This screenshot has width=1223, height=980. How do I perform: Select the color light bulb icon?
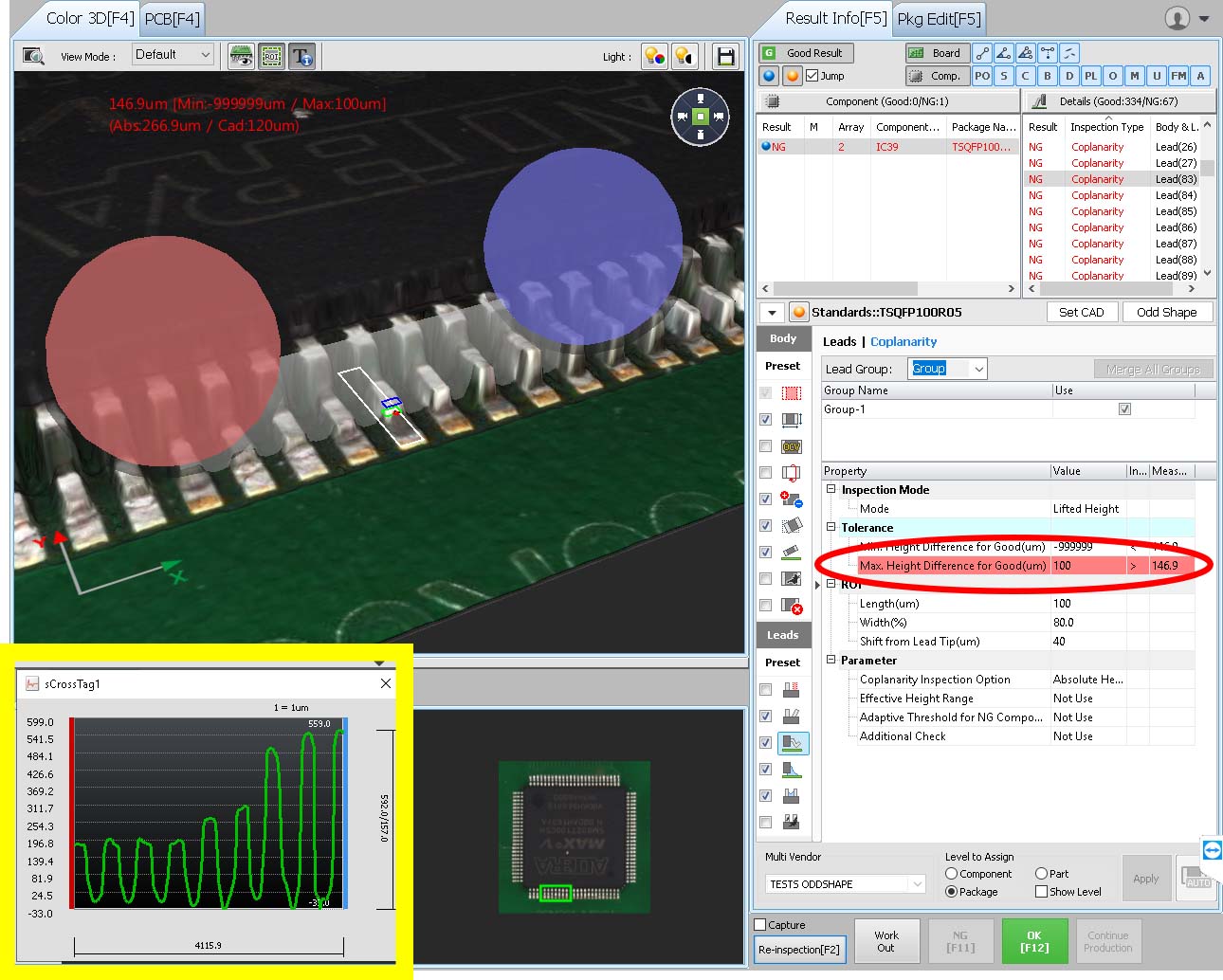(654, 57)
